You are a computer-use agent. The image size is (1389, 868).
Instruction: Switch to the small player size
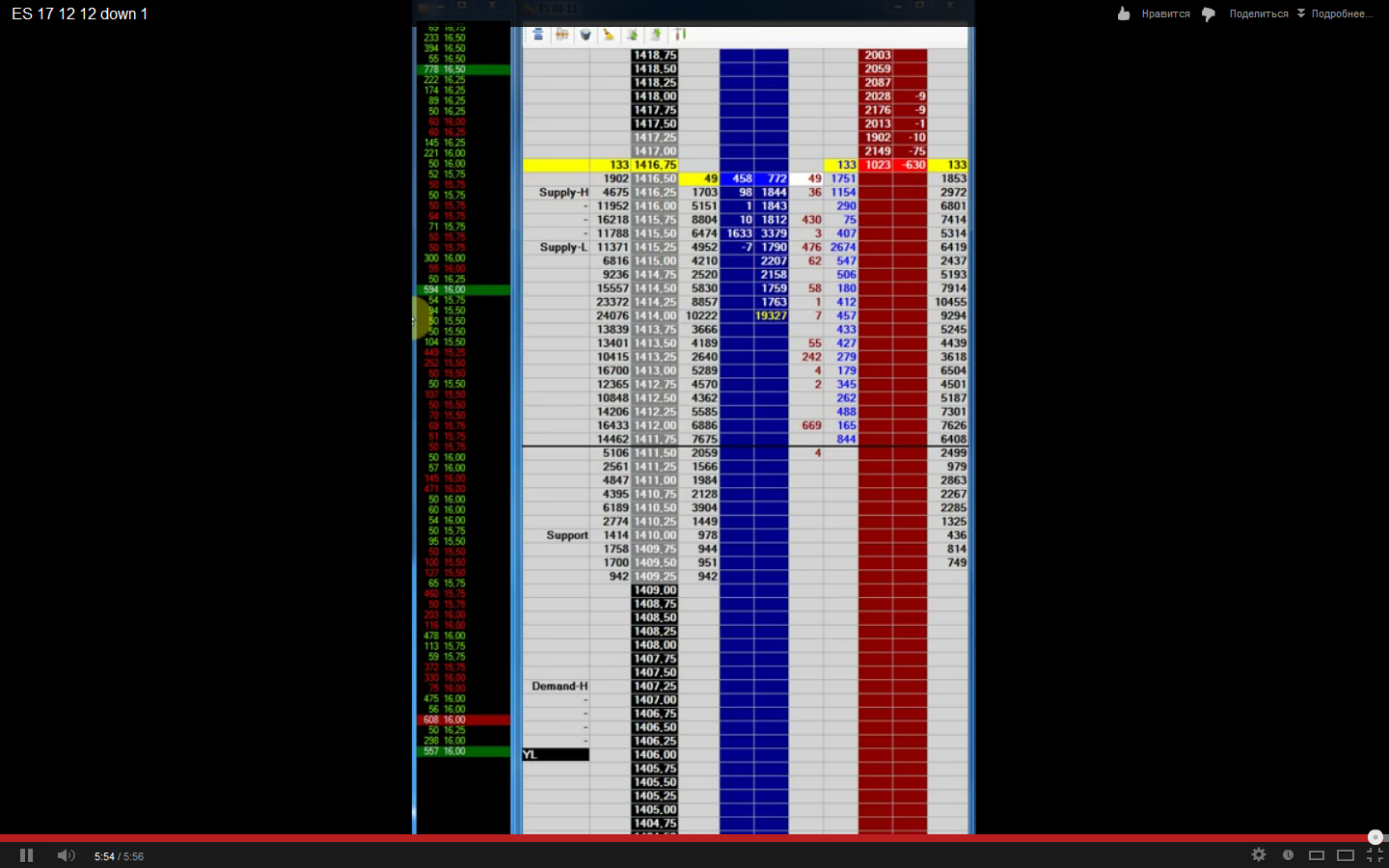1317,855
